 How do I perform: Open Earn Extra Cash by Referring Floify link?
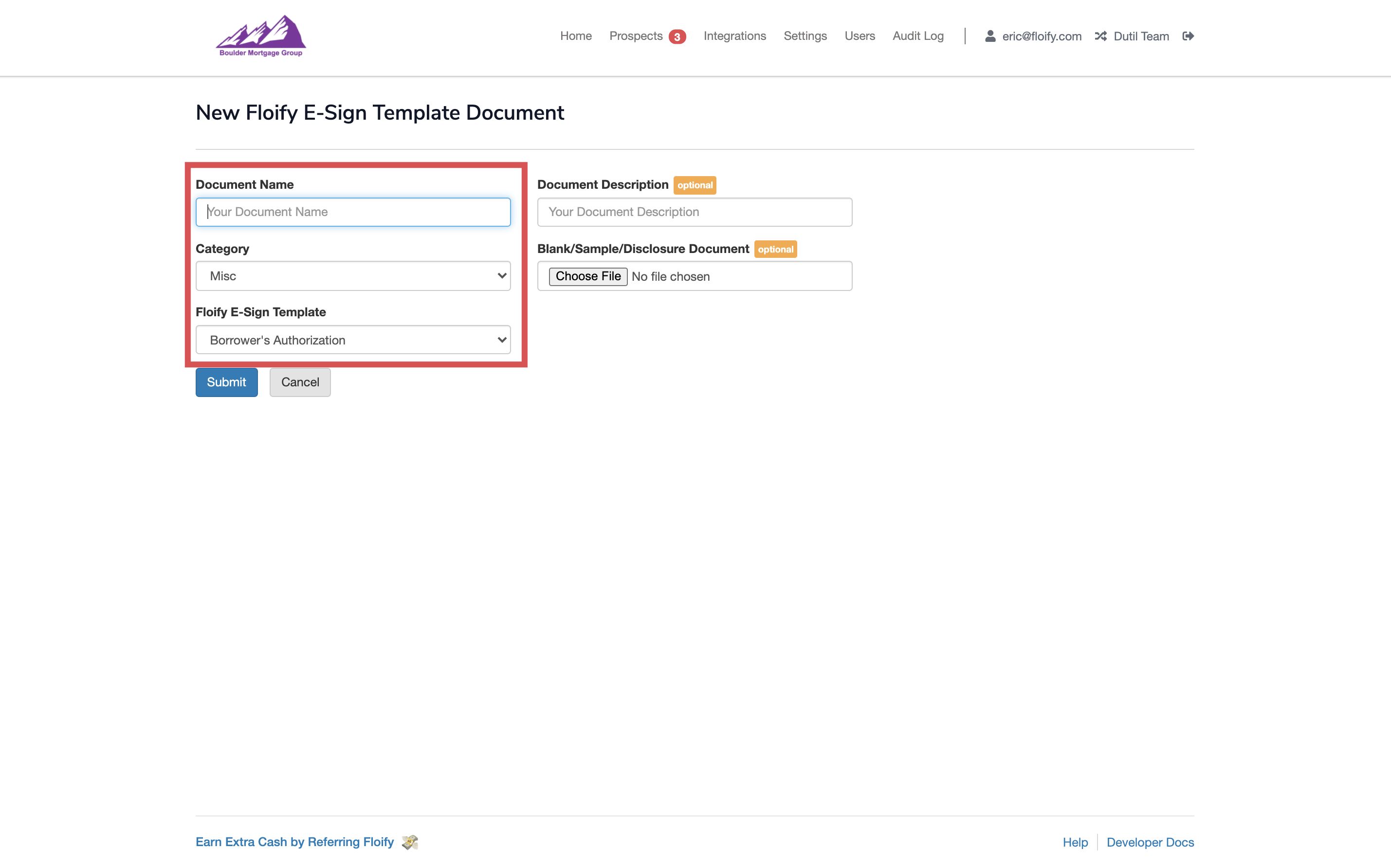(294, 842)
